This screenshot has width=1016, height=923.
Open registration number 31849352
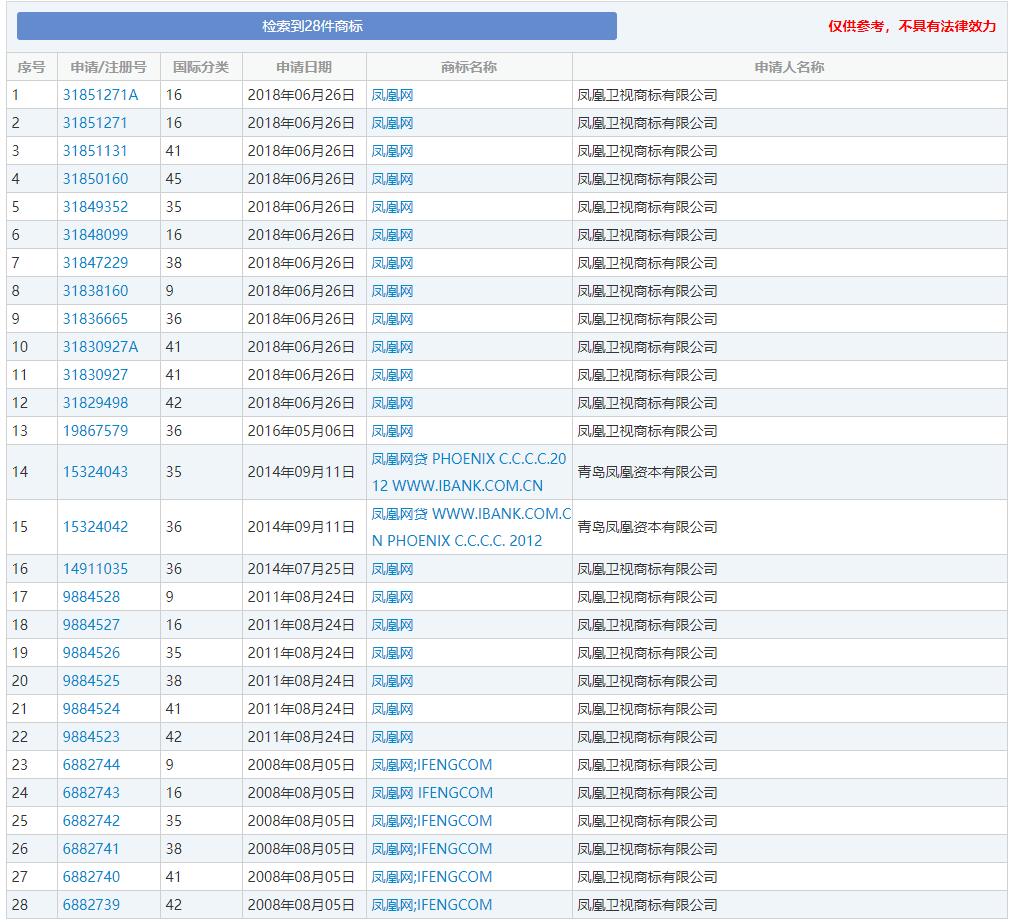(x=95, y=207)
